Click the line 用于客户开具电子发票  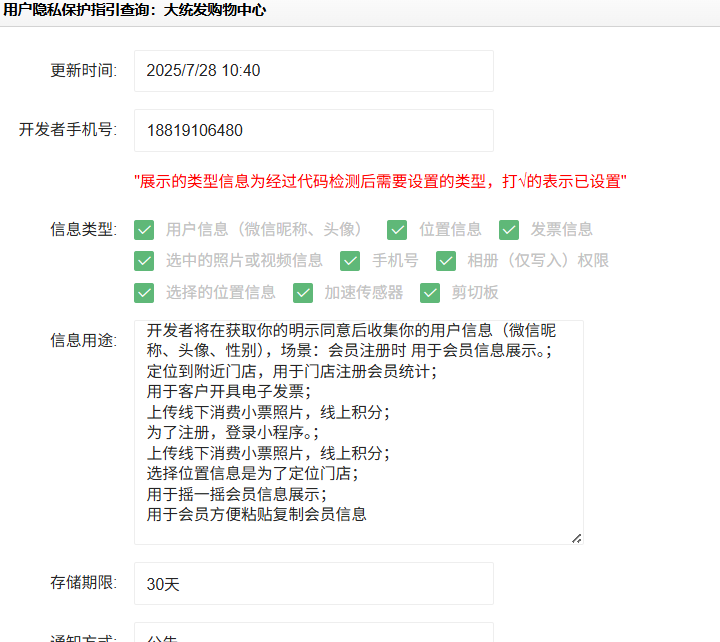click(x=229, y=391)
